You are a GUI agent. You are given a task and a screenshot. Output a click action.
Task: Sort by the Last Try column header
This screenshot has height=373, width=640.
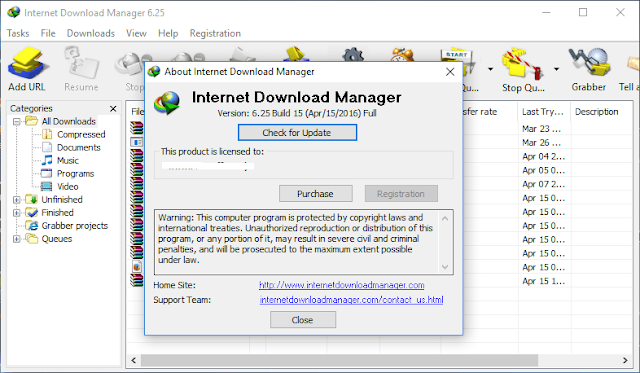point(543,112)
